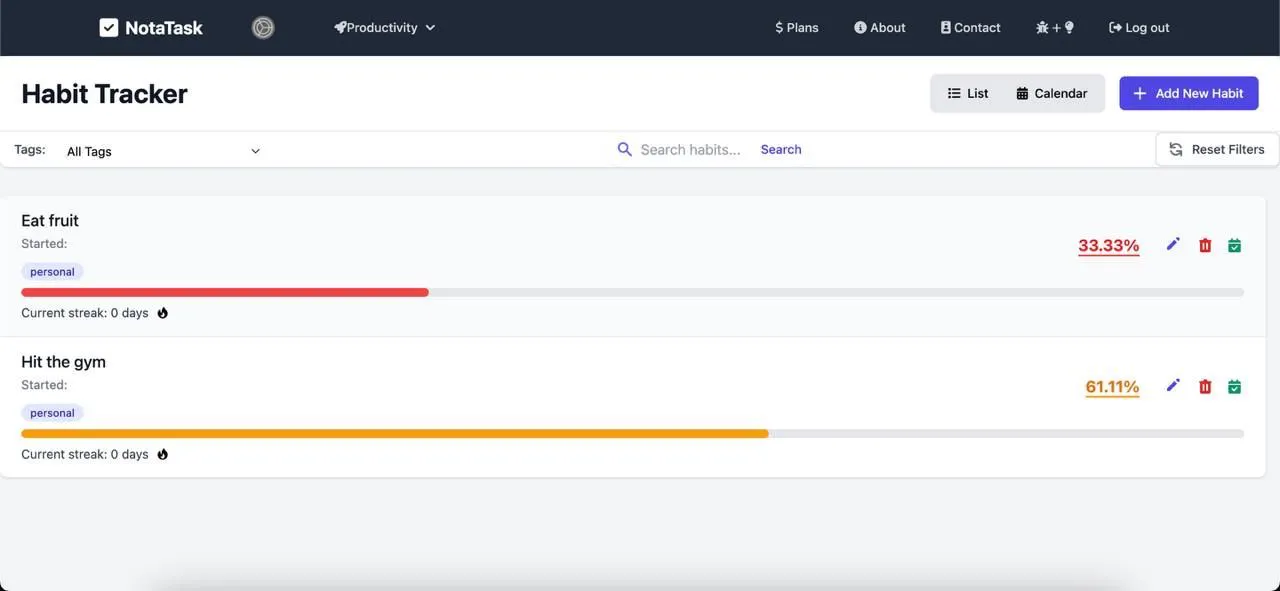
Task: Click the Habit Tracker heading
Action: (104, 94)
